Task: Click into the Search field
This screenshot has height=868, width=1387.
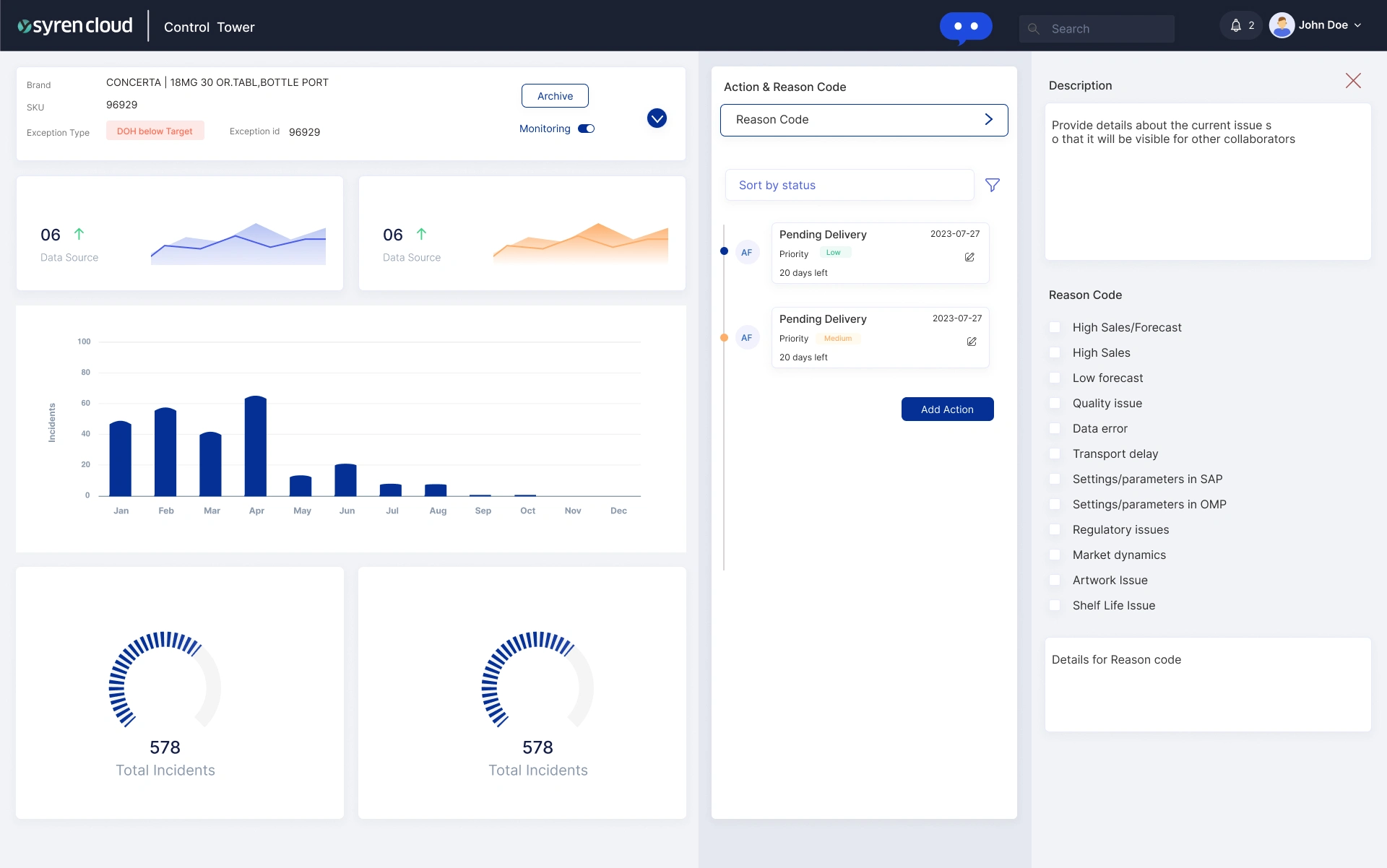Action: [1097, 29]
